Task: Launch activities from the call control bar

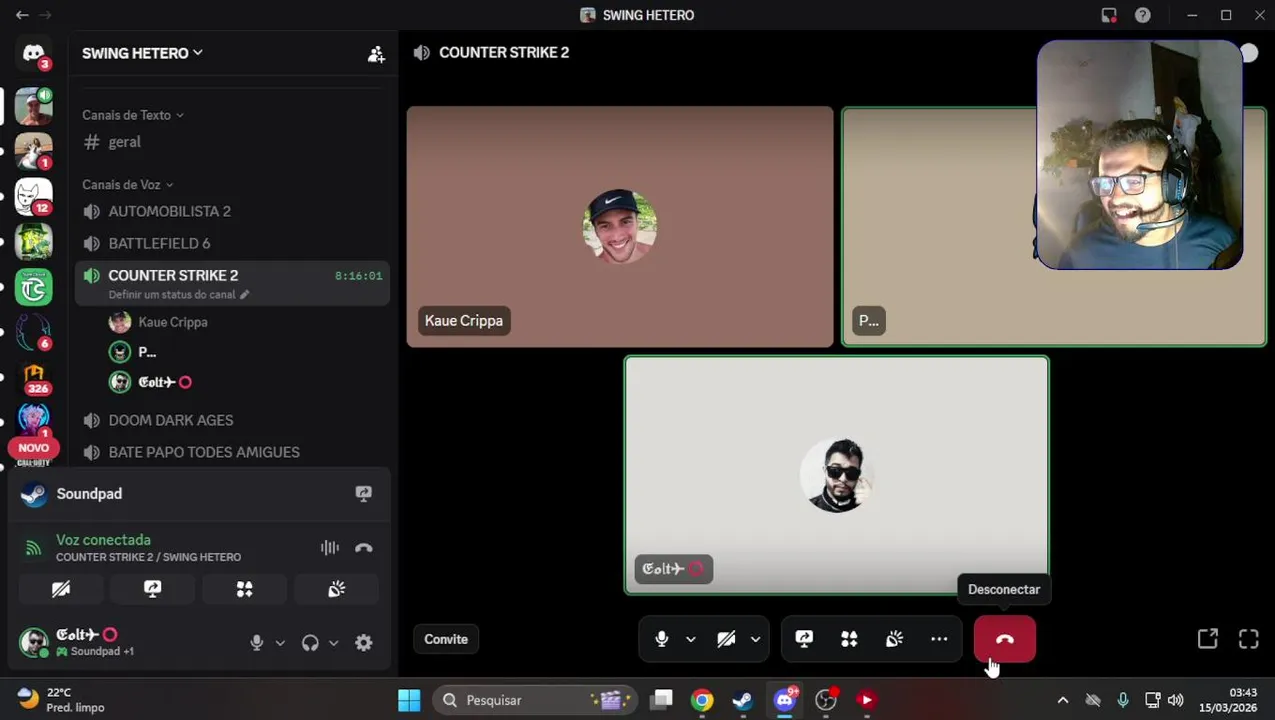Action: [849, 639]
